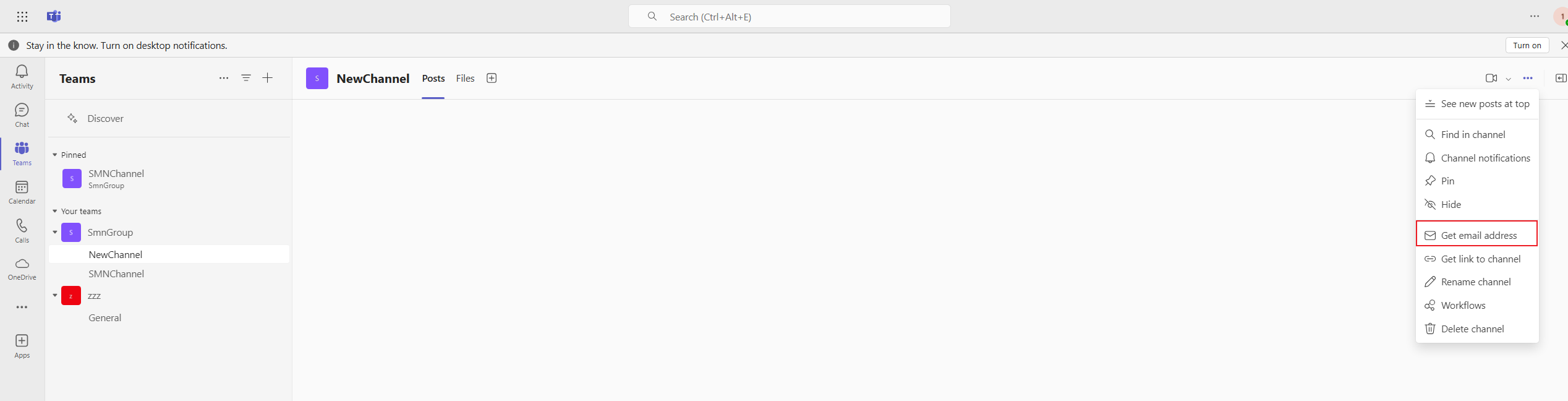Open the Calls section in the sidebar
The height and width of the screenshot is (401, 1568).
pos(22,231)
